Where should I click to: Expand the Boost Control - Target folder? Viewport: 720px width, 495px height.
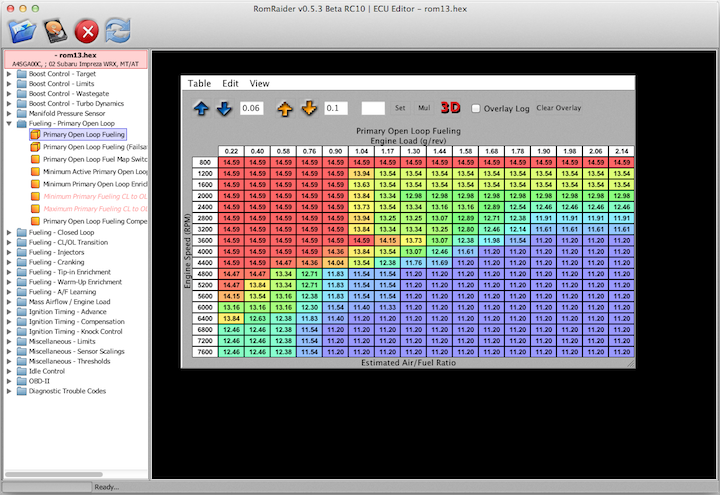coord(9,74)
